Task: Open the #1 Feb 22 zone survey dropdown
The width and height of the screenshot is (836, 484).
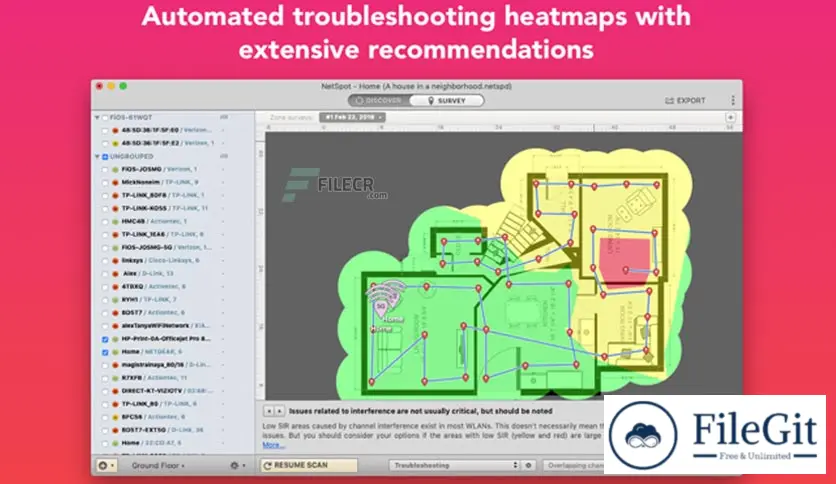Action: [x=352, y=117]
